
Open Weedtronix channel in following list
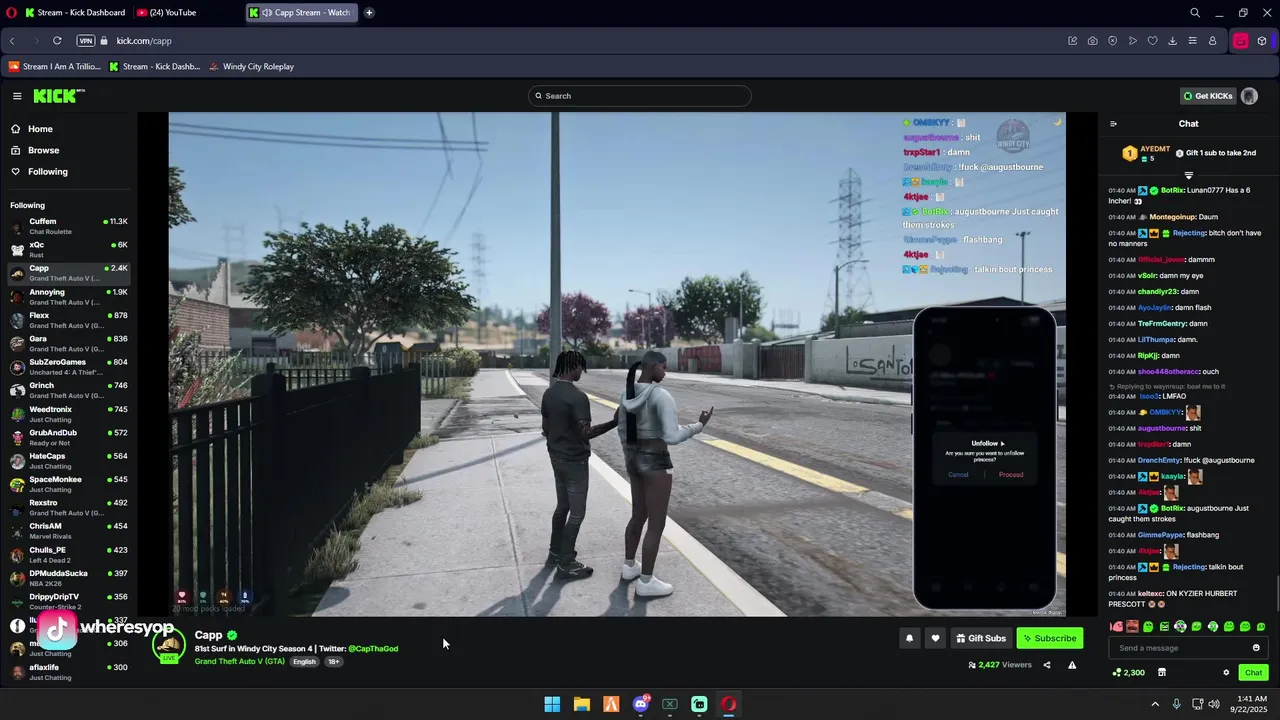(68, 414)
